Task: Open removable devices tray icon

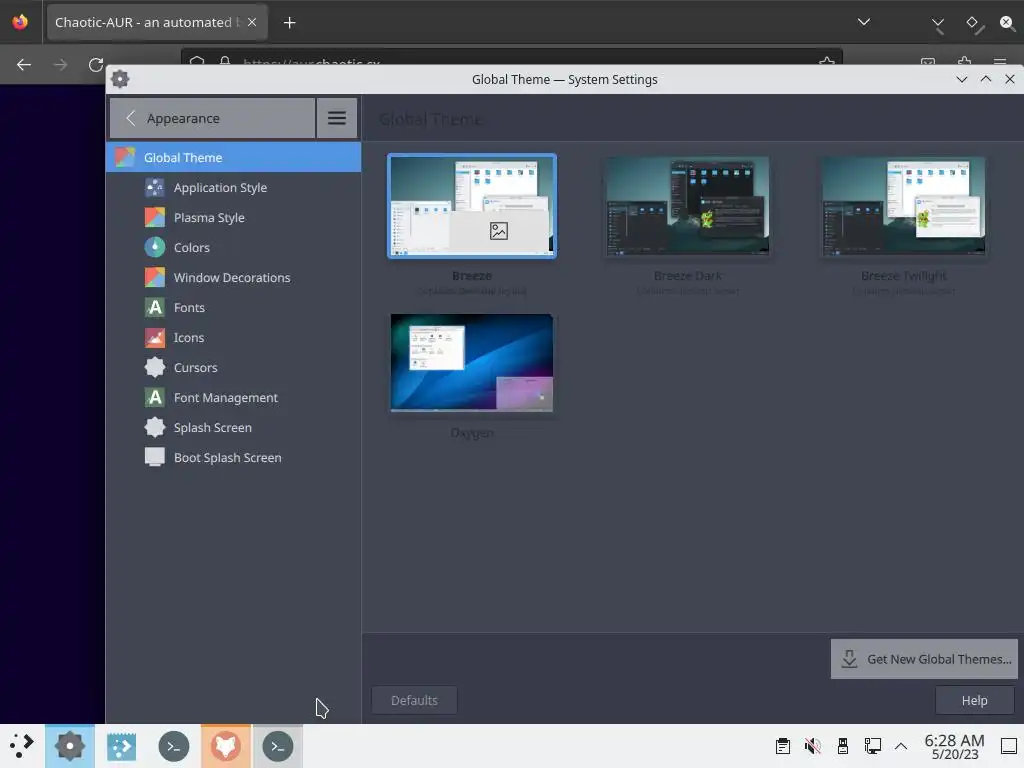Action: pos(842,746)
